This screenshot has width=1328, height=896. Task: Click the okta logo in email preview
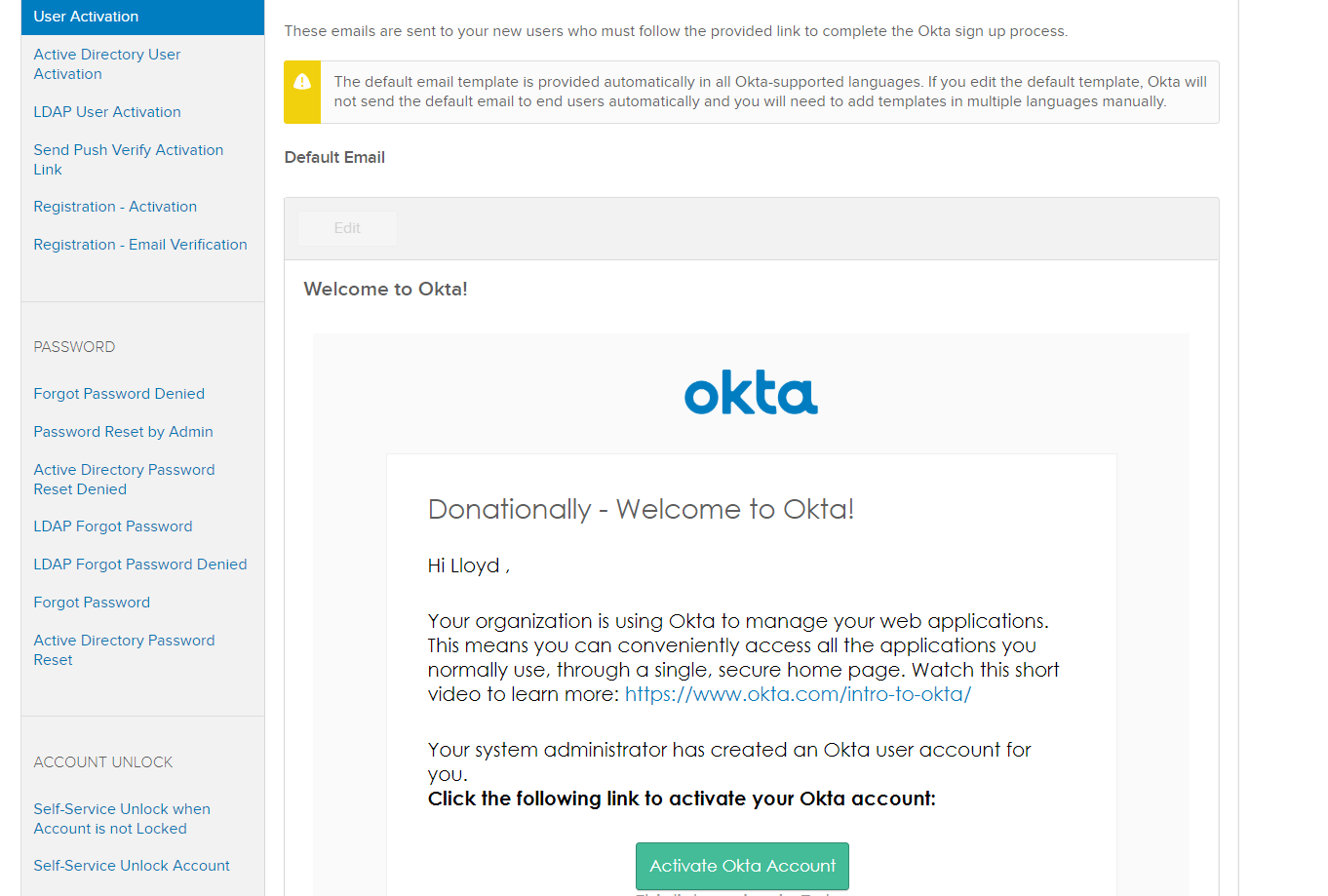[751, 392]
